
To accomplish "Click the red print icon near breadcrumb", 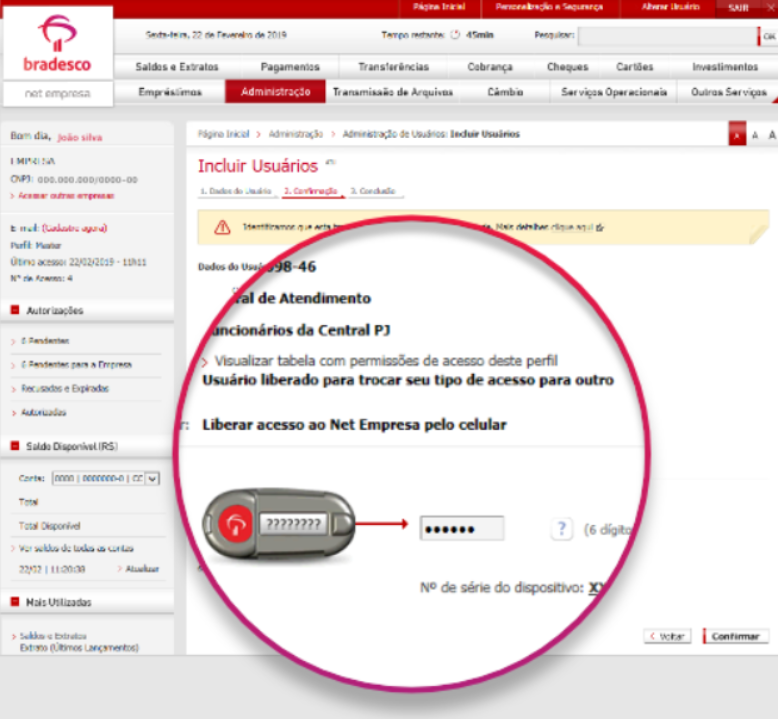I will point(737,134).
